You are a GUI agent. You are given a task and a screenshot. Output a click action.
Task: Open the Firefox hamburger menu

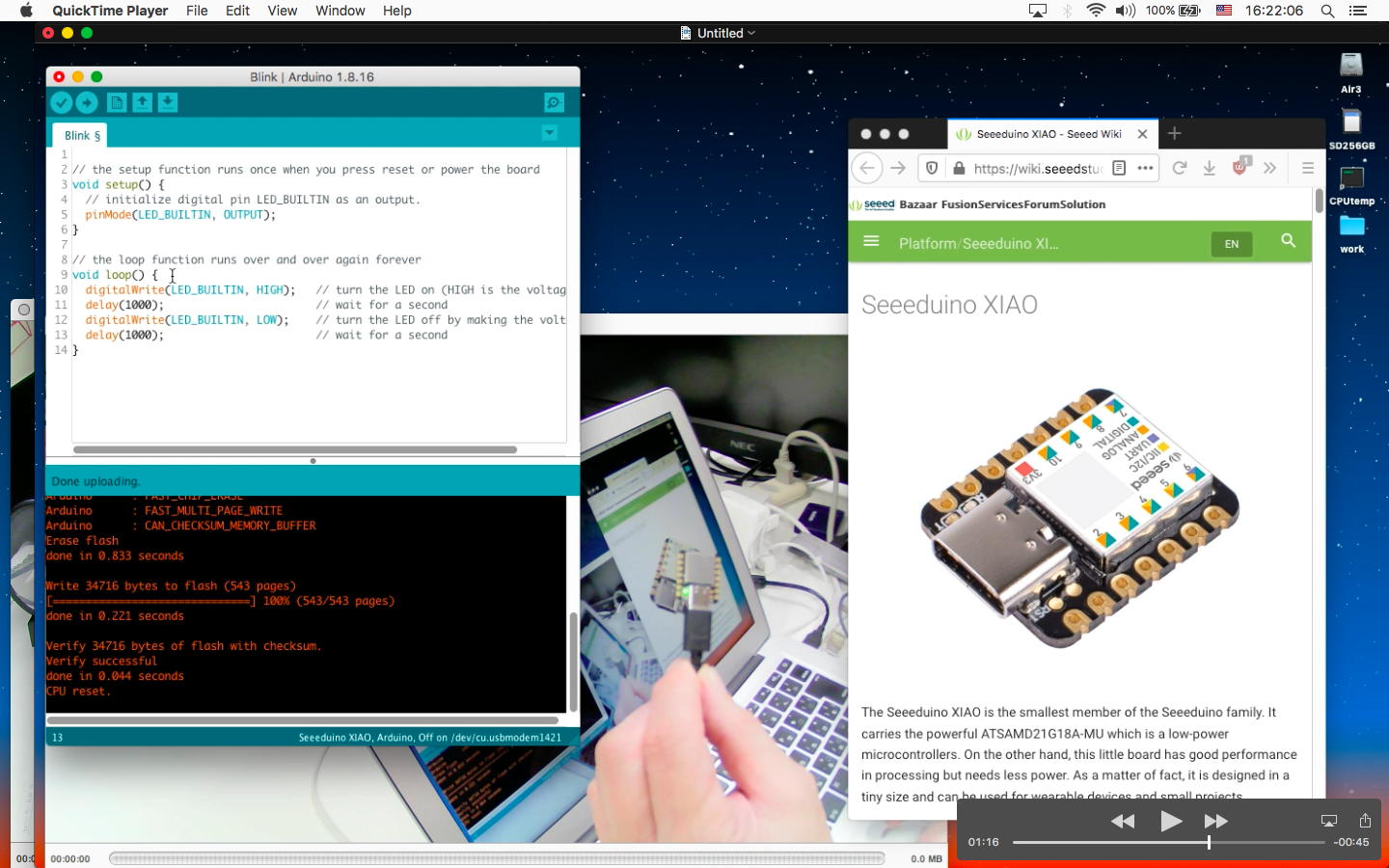(1308, 168)
